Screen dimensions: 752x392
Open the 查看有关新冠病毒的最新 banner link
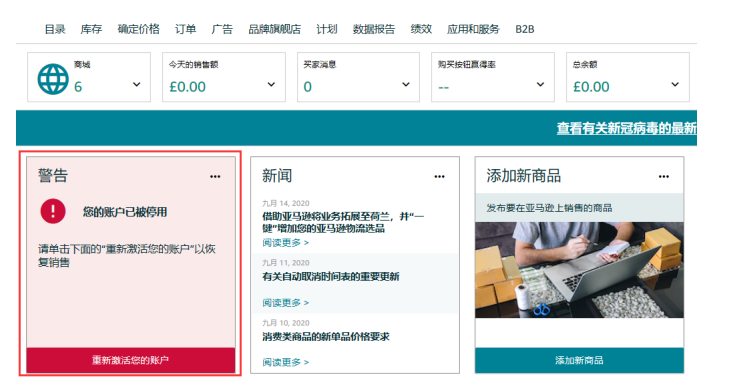[x=626, y=128]
